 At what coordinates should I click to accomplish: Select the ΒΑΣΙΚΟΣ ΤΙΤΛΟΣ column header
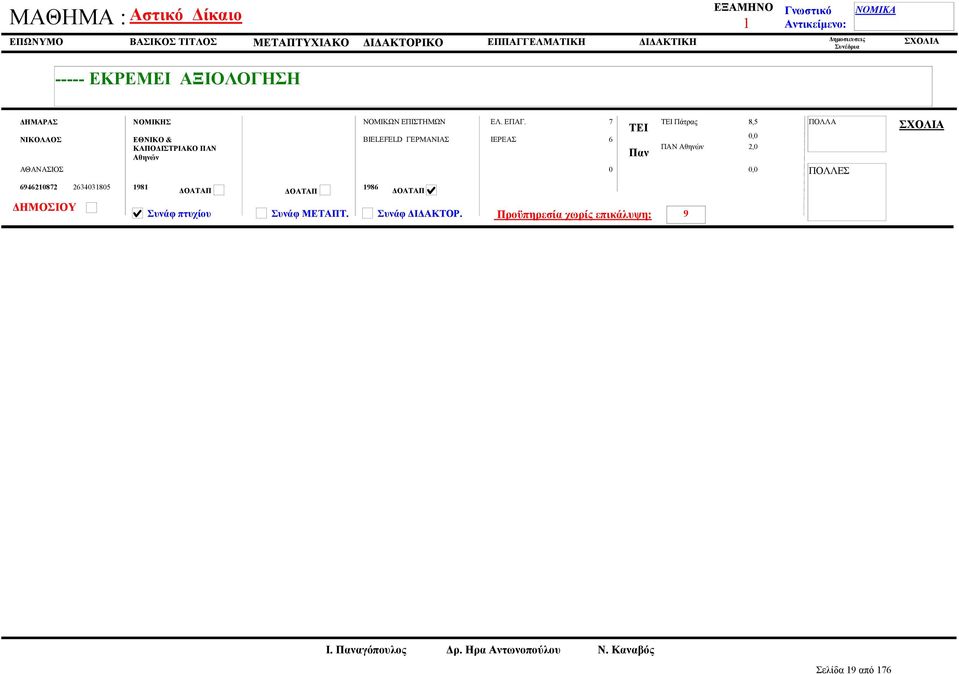(x=173, y=42)
